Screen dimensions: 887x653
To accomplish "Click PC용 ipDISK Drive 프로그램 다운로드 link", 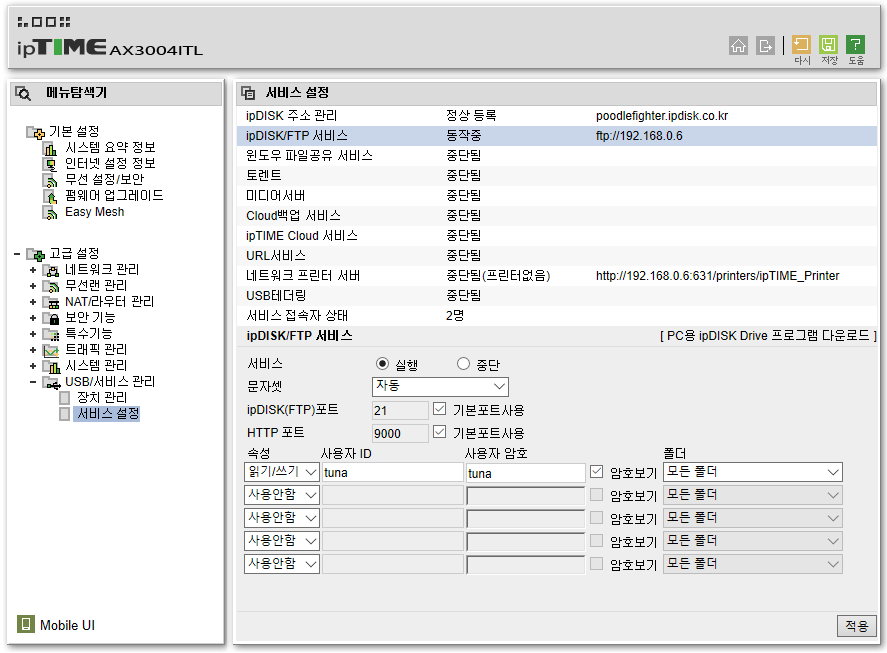I will click(x=768, y=336).
